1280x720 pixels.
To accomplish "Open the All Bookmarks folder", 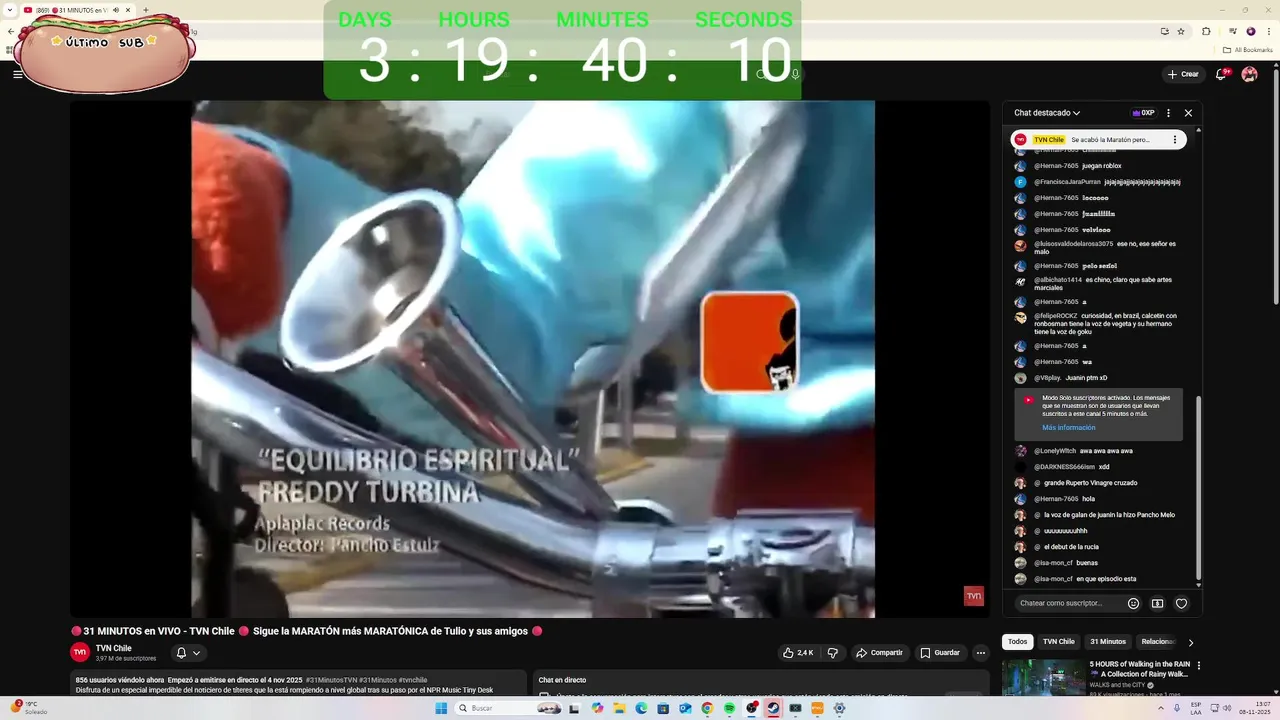I will [x=1247, y=50].
